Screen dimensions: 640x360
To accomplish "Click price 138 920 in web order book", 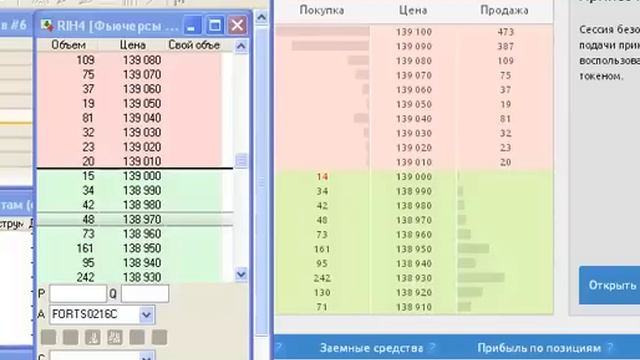I will 413,293.
